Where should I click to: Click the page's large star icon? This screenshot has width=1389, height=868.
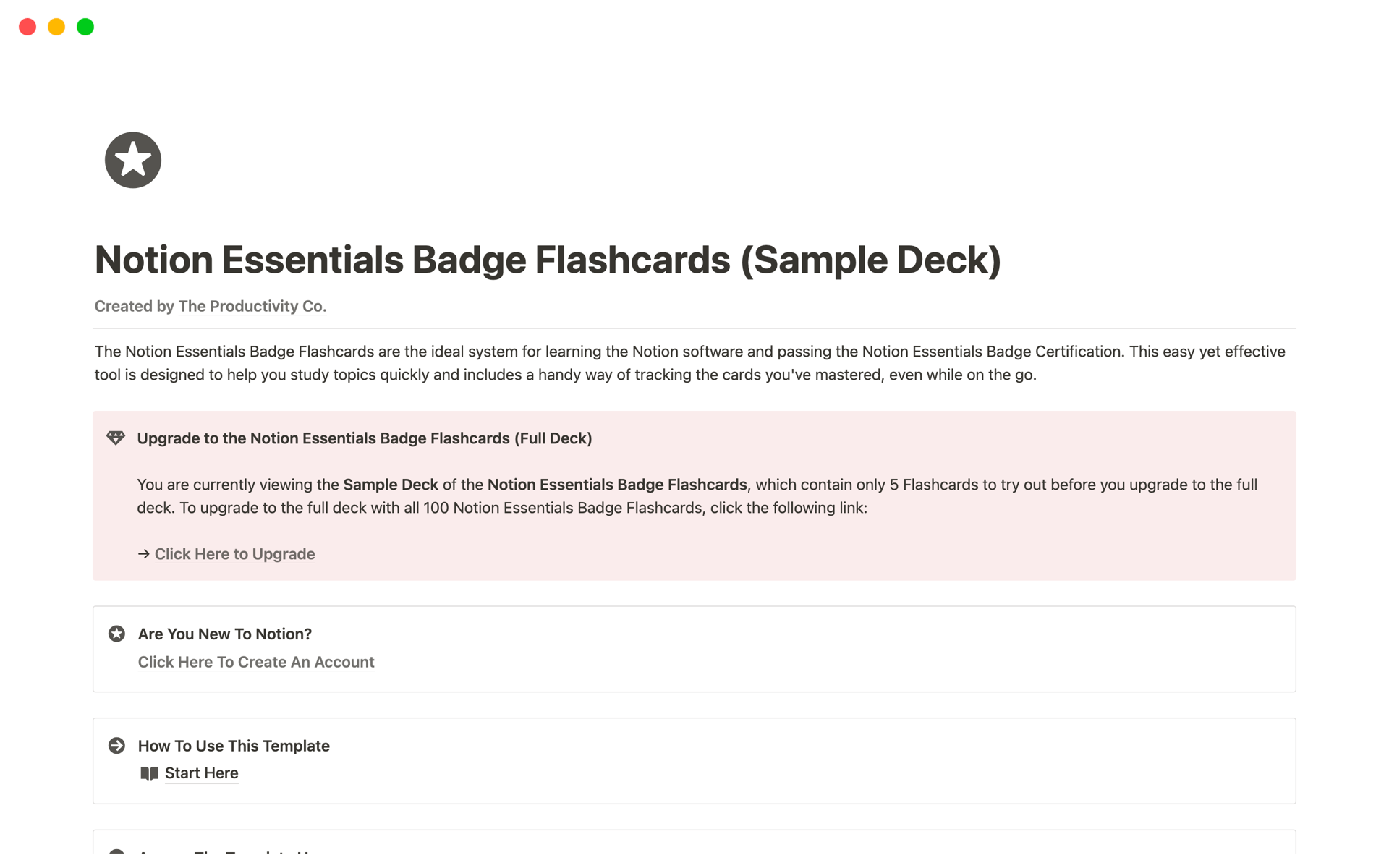[133, 160]
